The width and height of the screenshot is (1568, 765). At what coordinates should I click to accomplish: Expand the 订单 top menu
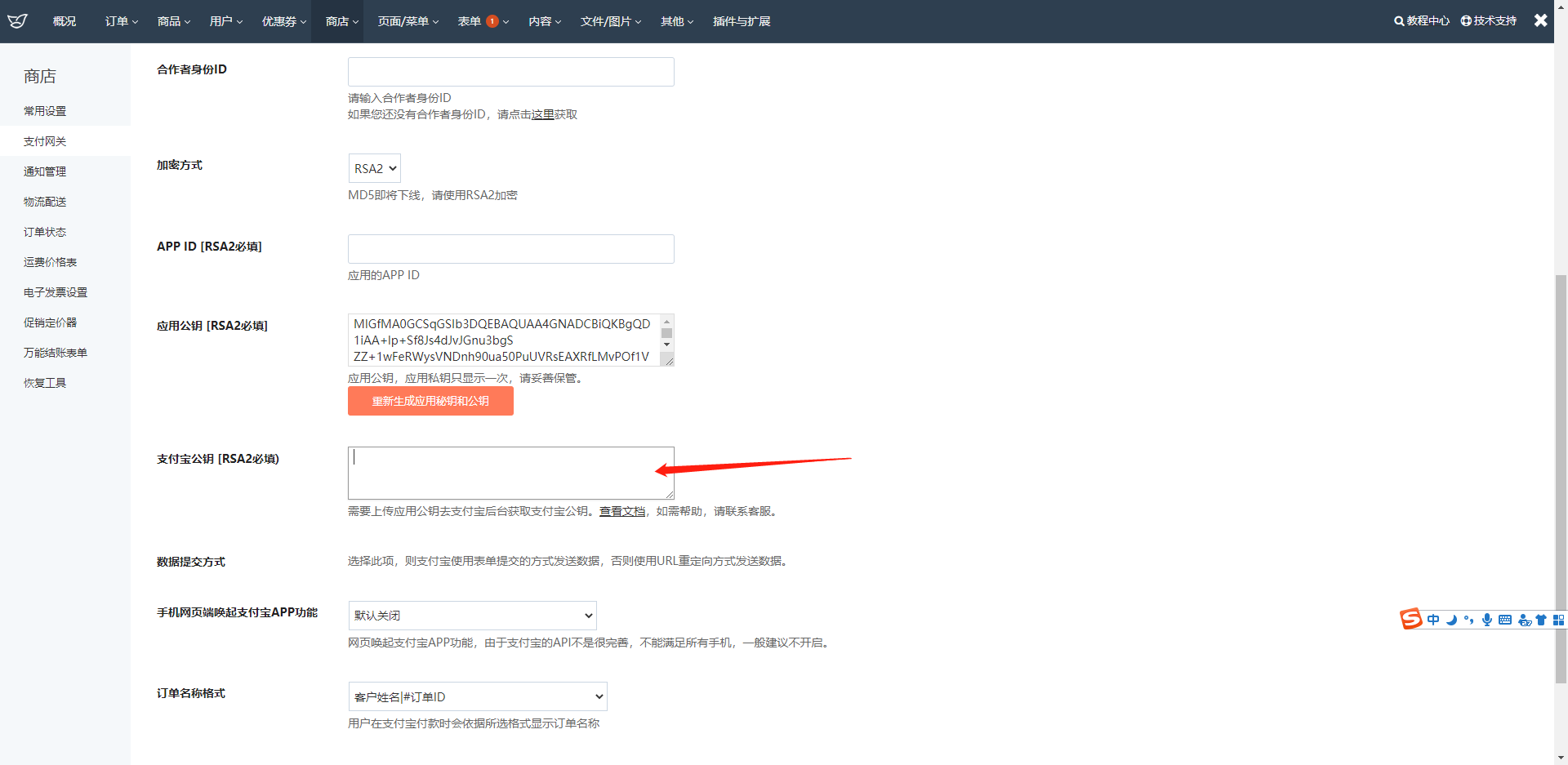tap(122, 21)
